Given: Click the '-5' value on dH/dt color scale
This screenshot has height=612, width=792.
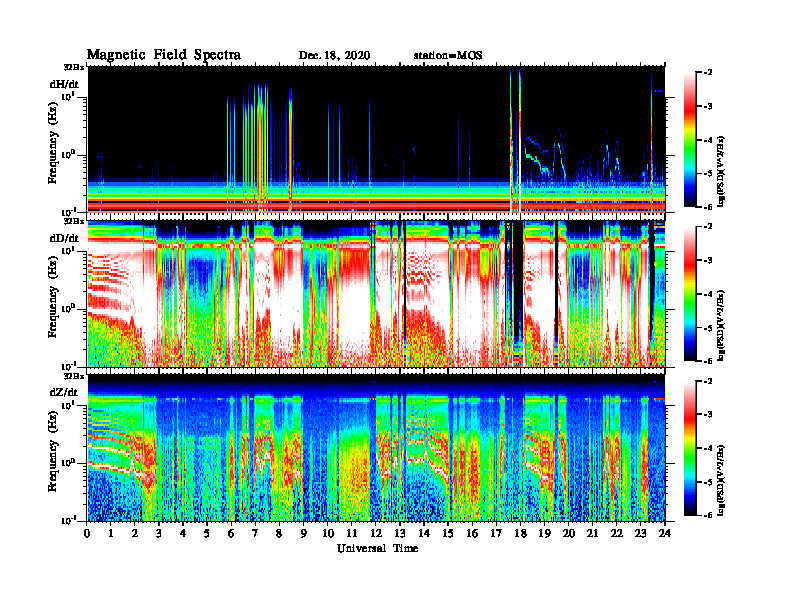Looking at the screenshot, I should pyautogui.click(x=709, y=173).
